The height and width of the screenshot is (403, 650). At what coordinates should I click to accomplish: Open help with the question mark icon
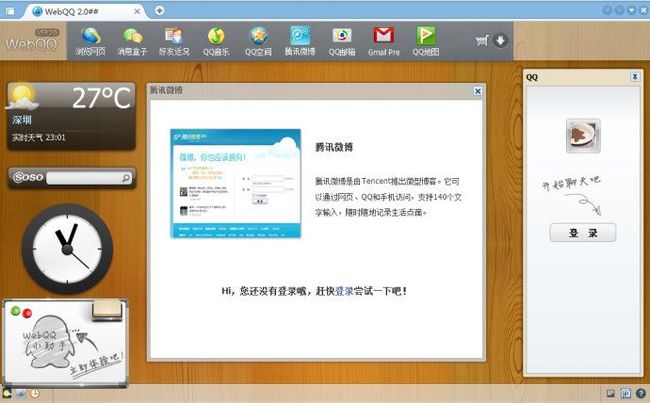tap(641, 393)
